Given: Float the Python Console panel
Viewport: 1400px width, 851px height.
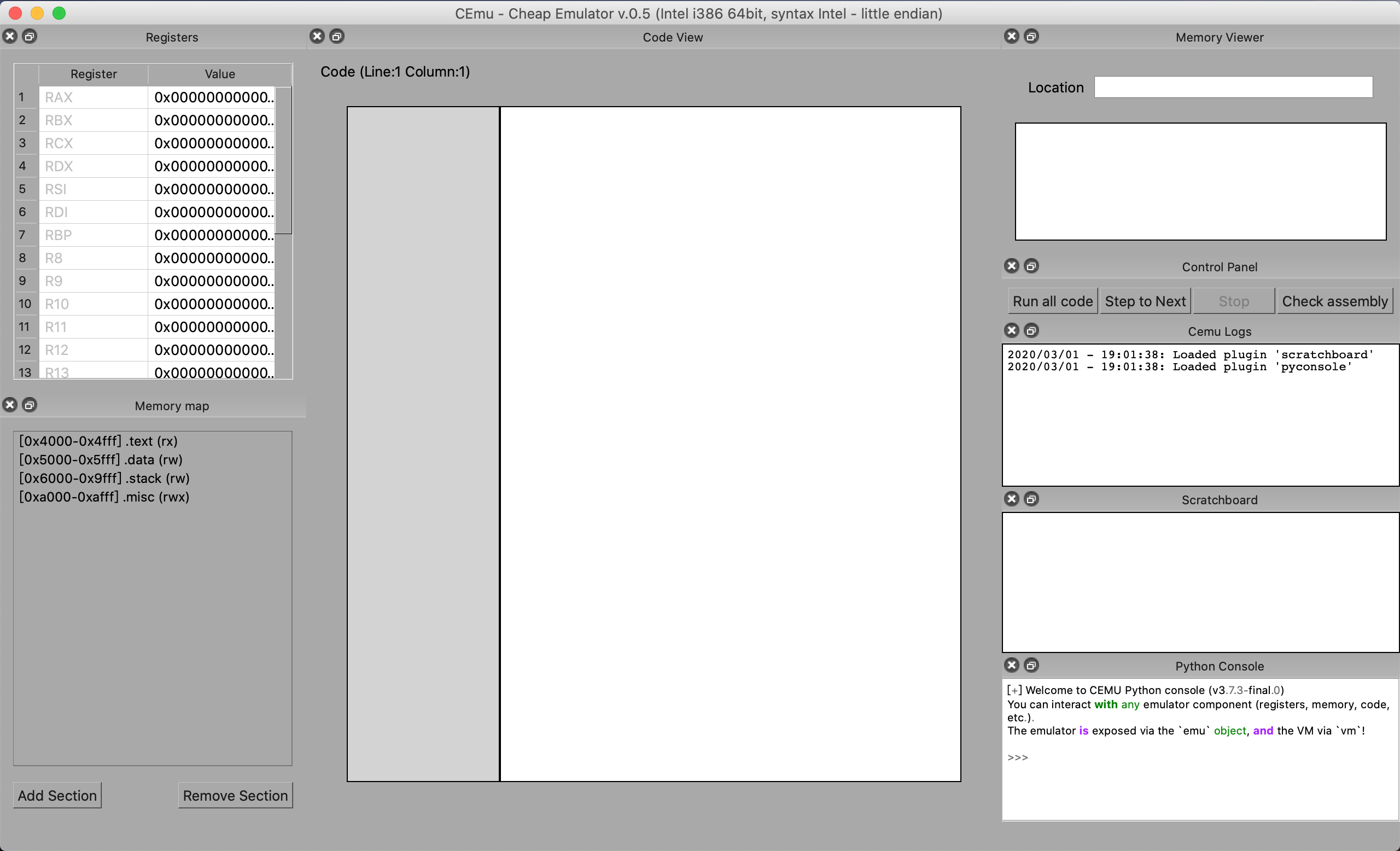Looking at the screenshot, I should tap(1031, 665).
